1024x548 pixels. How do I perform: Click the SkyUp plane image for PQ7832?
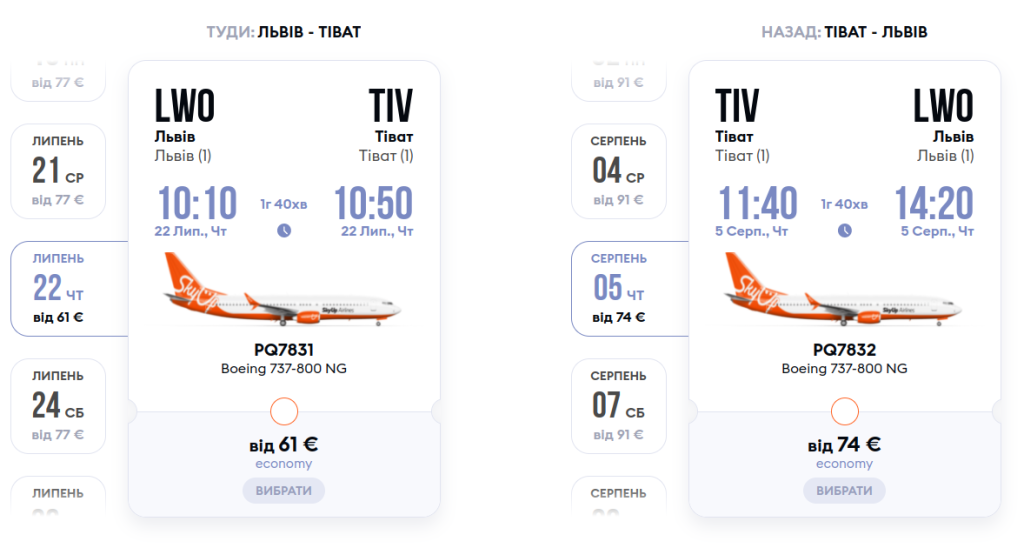tap(844, 292)
